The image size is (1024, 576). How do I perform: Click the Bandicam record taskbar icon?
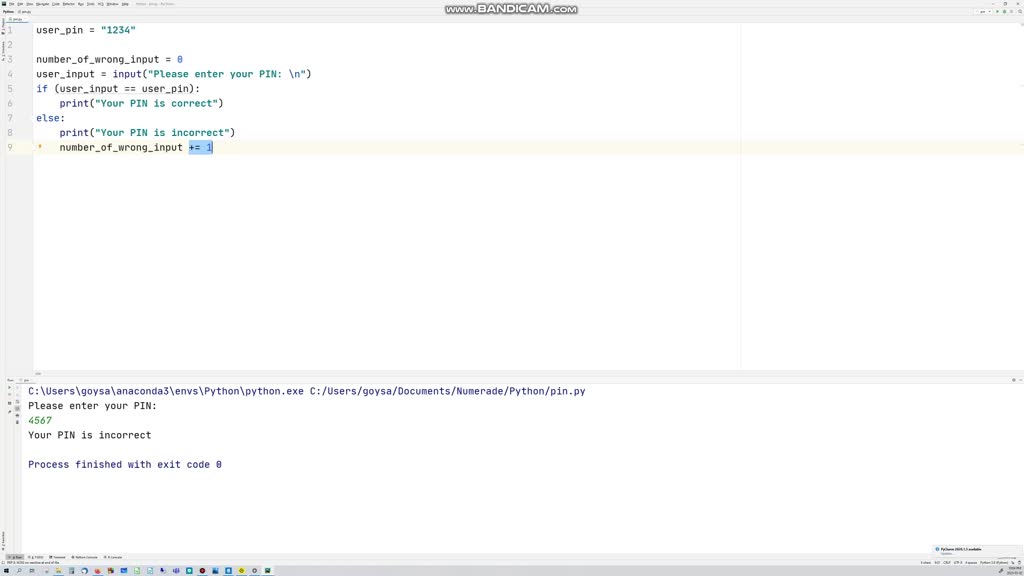click(202, 571)
